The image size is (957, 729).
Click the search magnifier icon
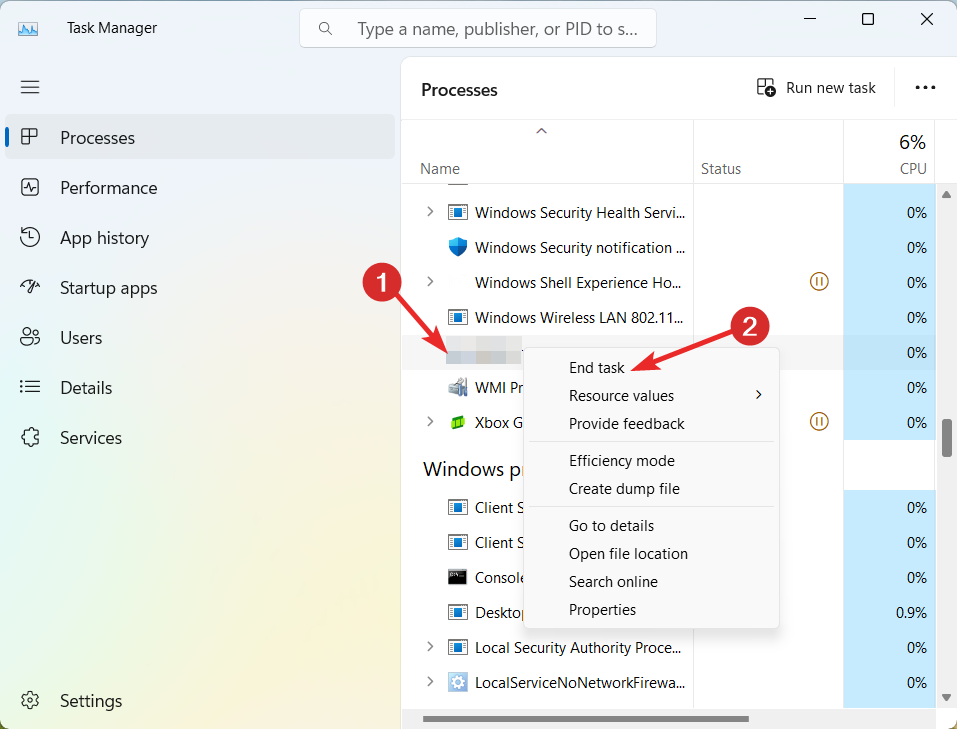pyautogui.click(x=325, y=29)
